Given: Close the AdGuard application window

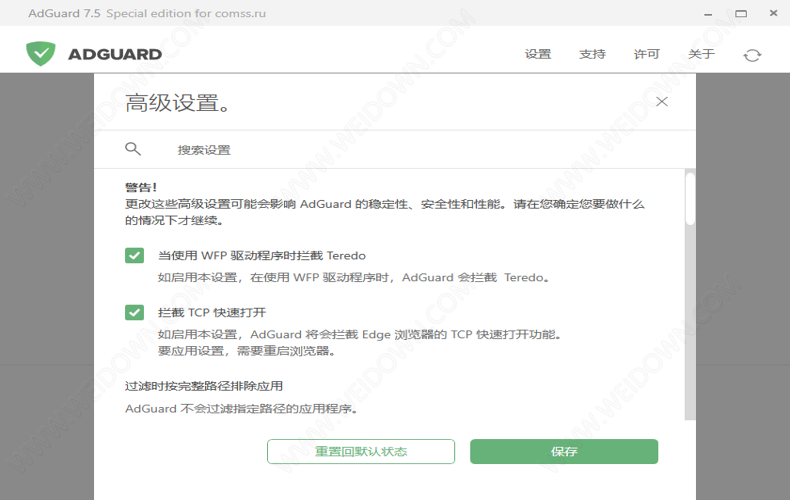Looking at the screenshot, I should (x=774, y=14).
